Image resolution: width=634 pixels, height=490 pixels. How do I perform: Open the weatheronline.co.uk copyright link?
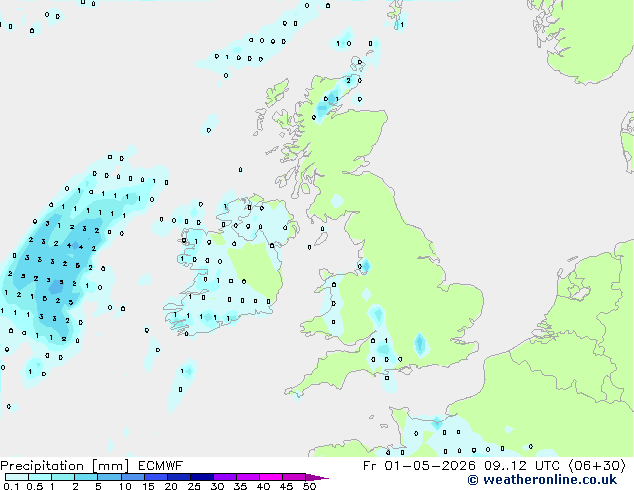point(542,480)
